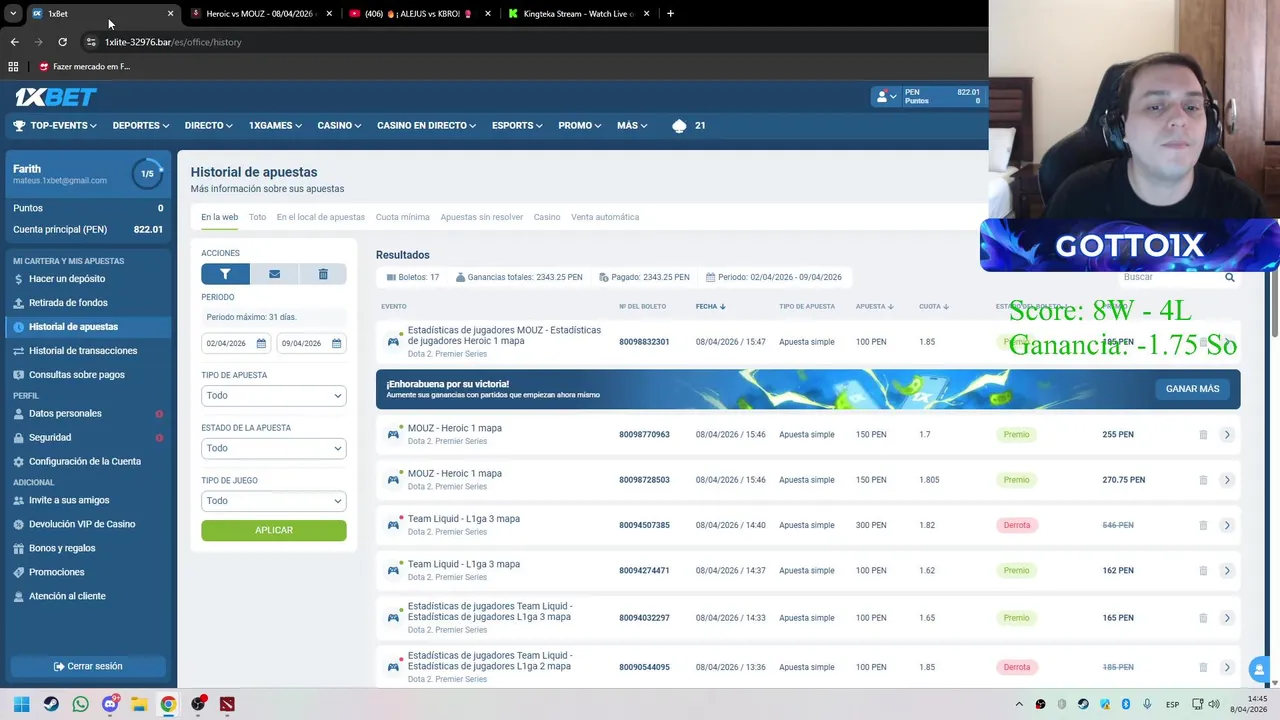The width and height of the screenshot is (1280, 720).
Task: Click the 1/5 profile progress ring
Action: click(147, 174)
